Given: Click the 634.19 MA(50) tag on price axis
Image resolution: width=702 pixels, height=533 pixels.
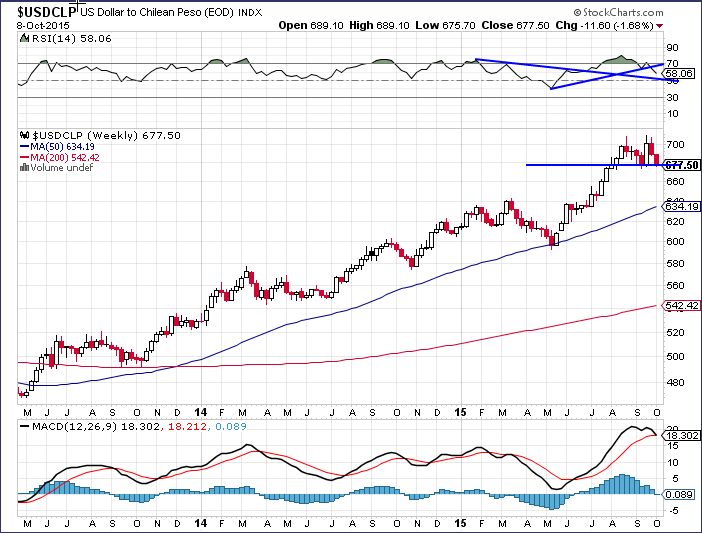Looking at the screenshot, I should click(x=682, y=206).
